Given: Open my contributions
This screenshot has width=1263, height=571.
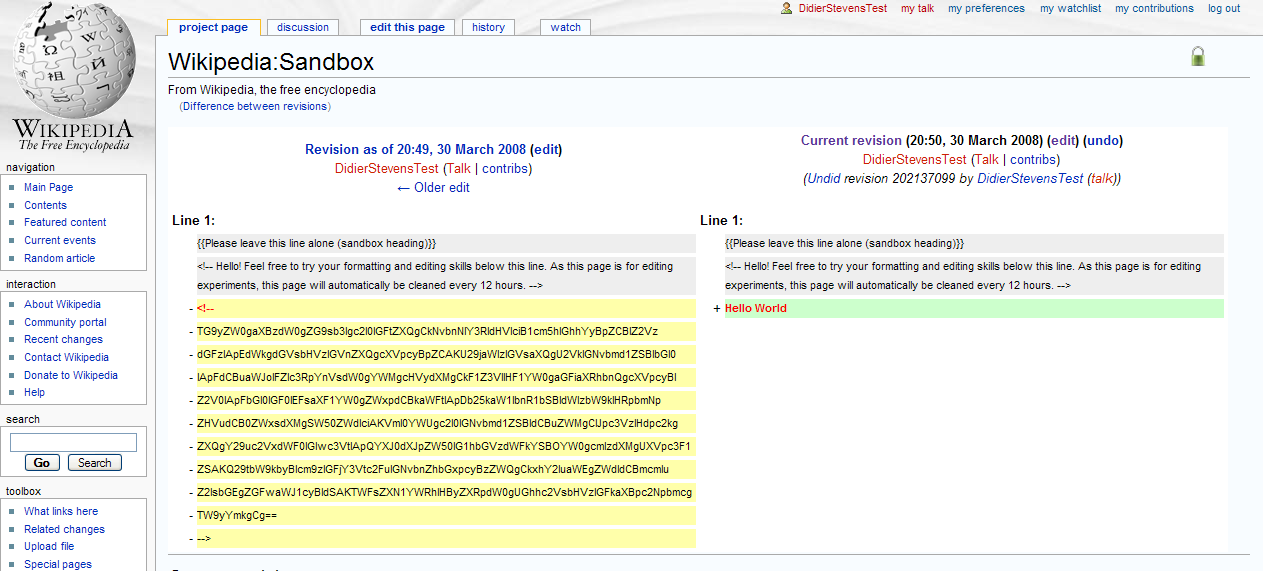Looking at the screenshot, I should (1154, 8).
